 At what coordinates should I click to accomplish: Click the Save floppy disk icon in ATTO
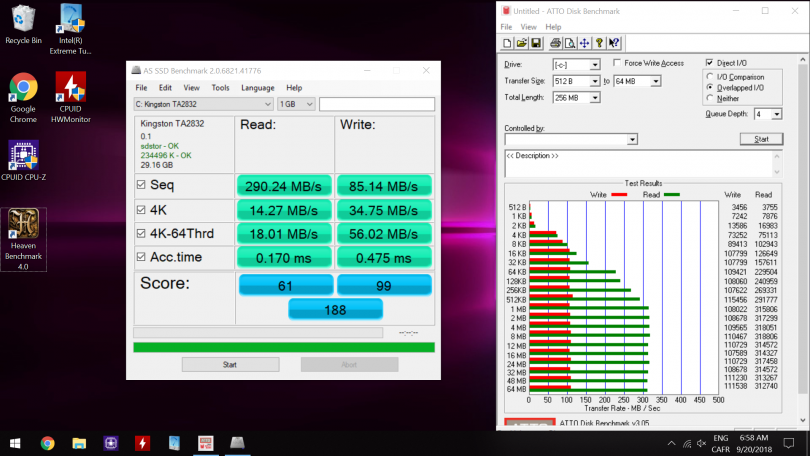(x=536, y=43)
